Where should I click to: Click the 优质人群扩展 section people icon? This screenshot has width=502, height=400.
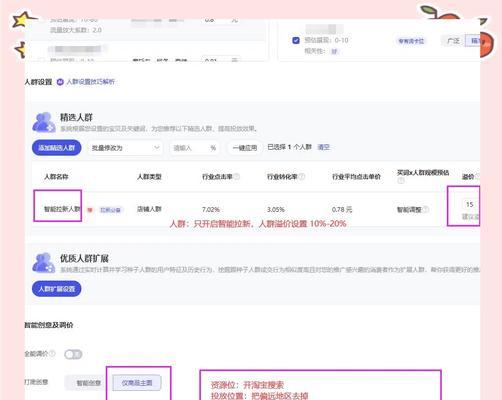[44, 263]
